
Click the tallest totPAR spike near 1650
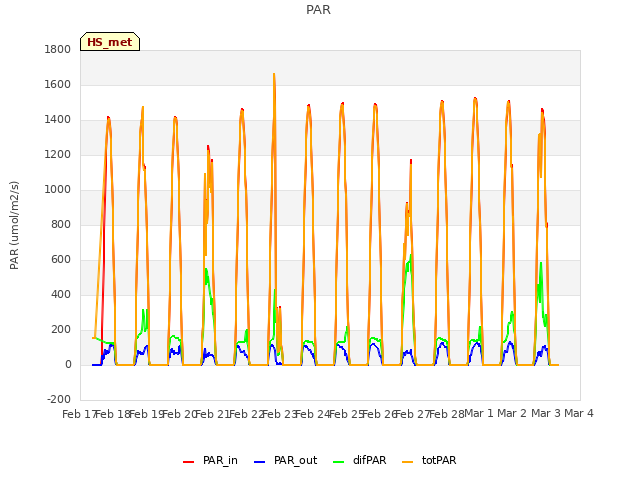274,74
